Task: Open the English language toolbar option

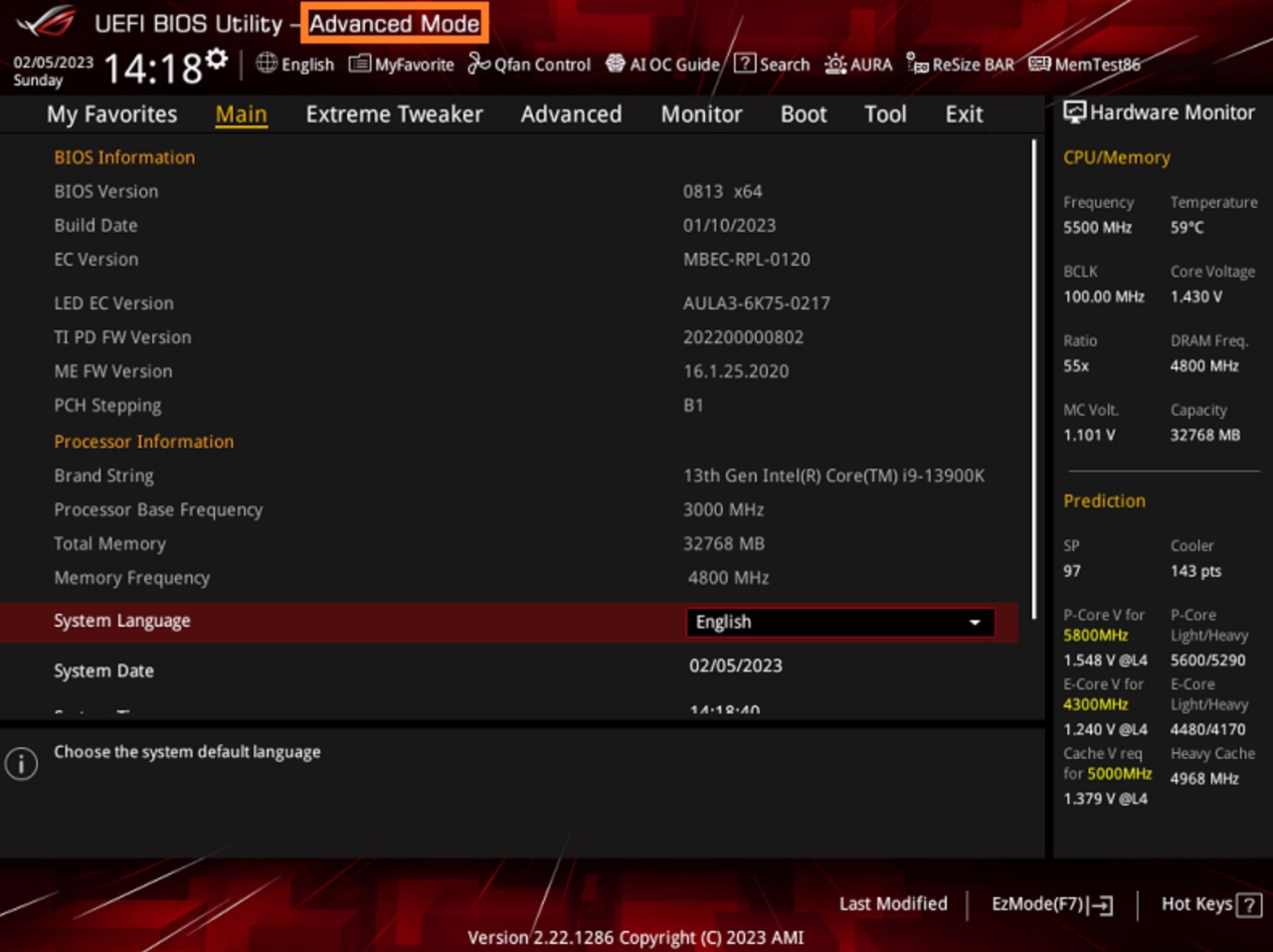Action: click(x=295, y=65)
